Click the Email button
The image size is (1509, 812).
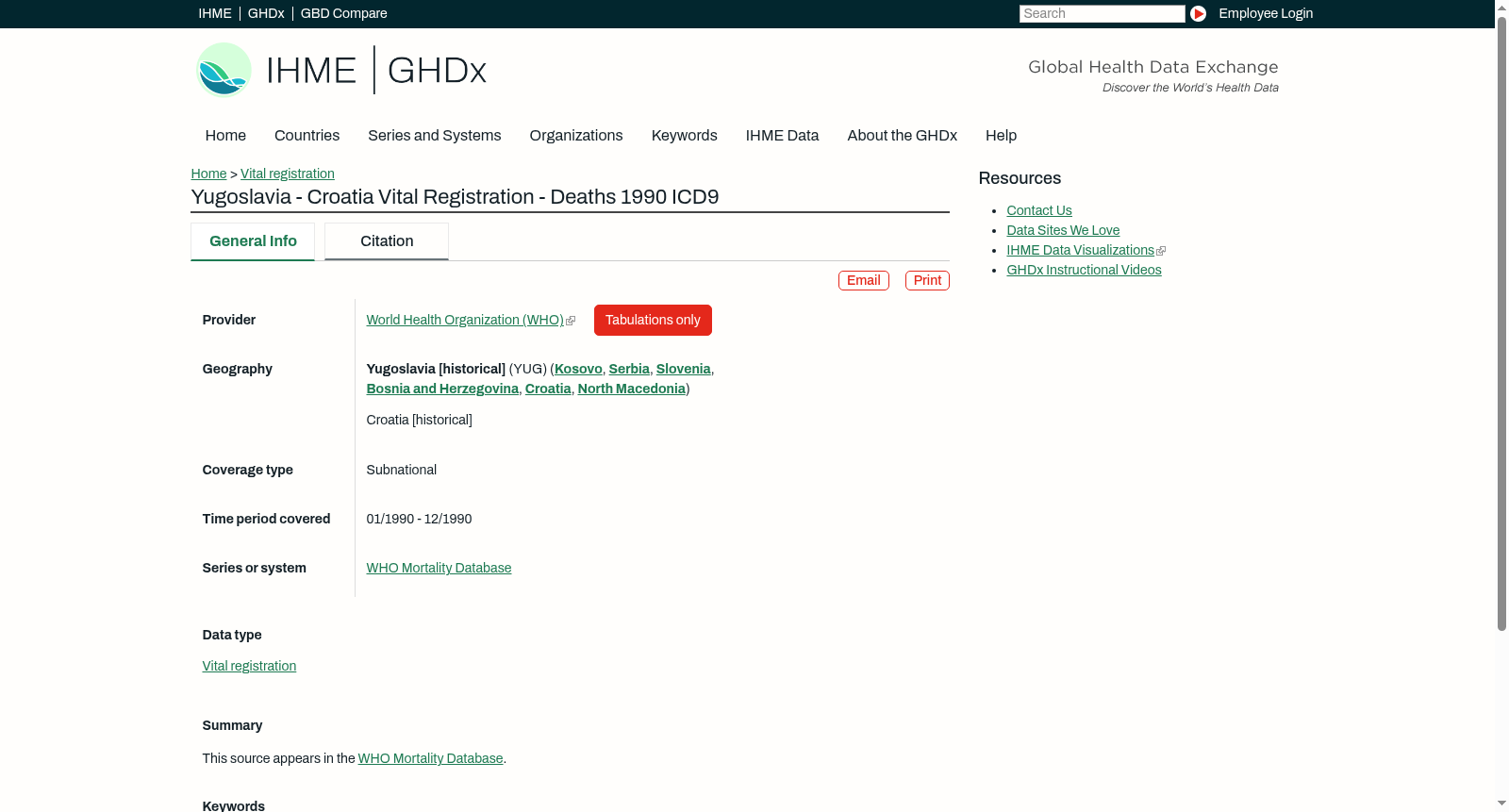click(864, 280)
